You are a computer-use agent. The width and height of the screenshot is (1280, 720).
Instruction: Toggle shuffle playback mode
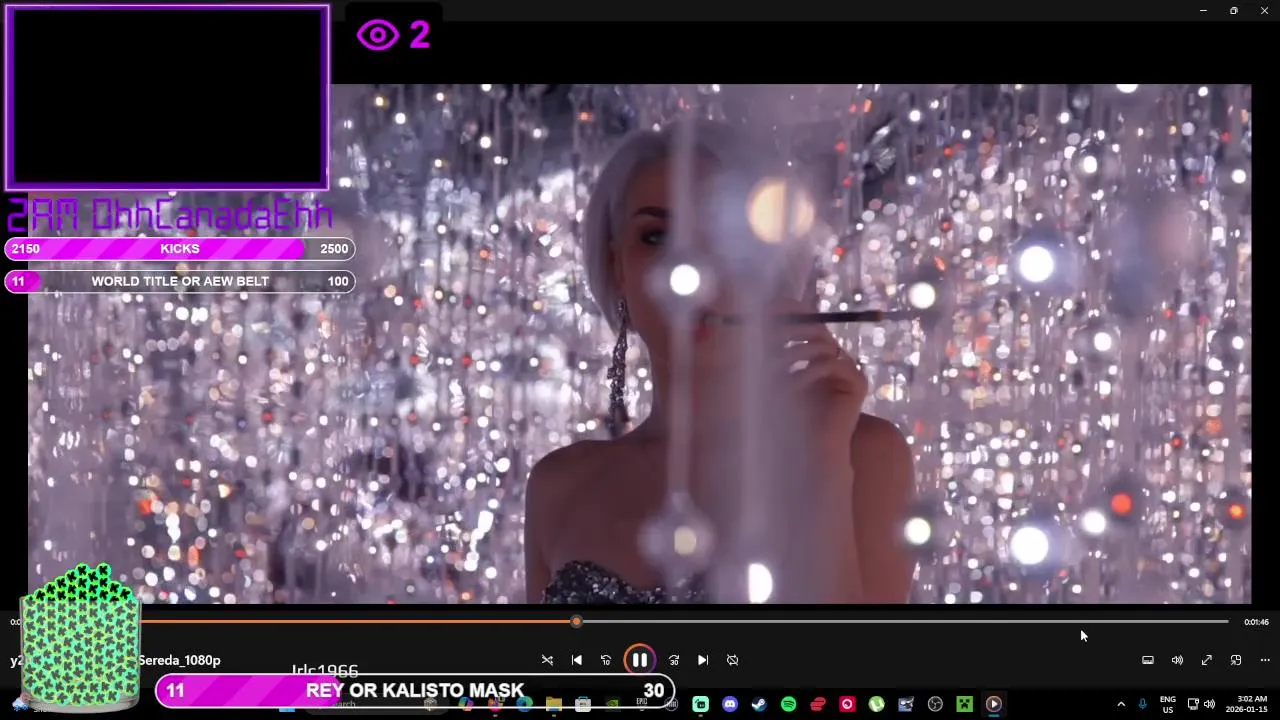[x=547, y=660]
